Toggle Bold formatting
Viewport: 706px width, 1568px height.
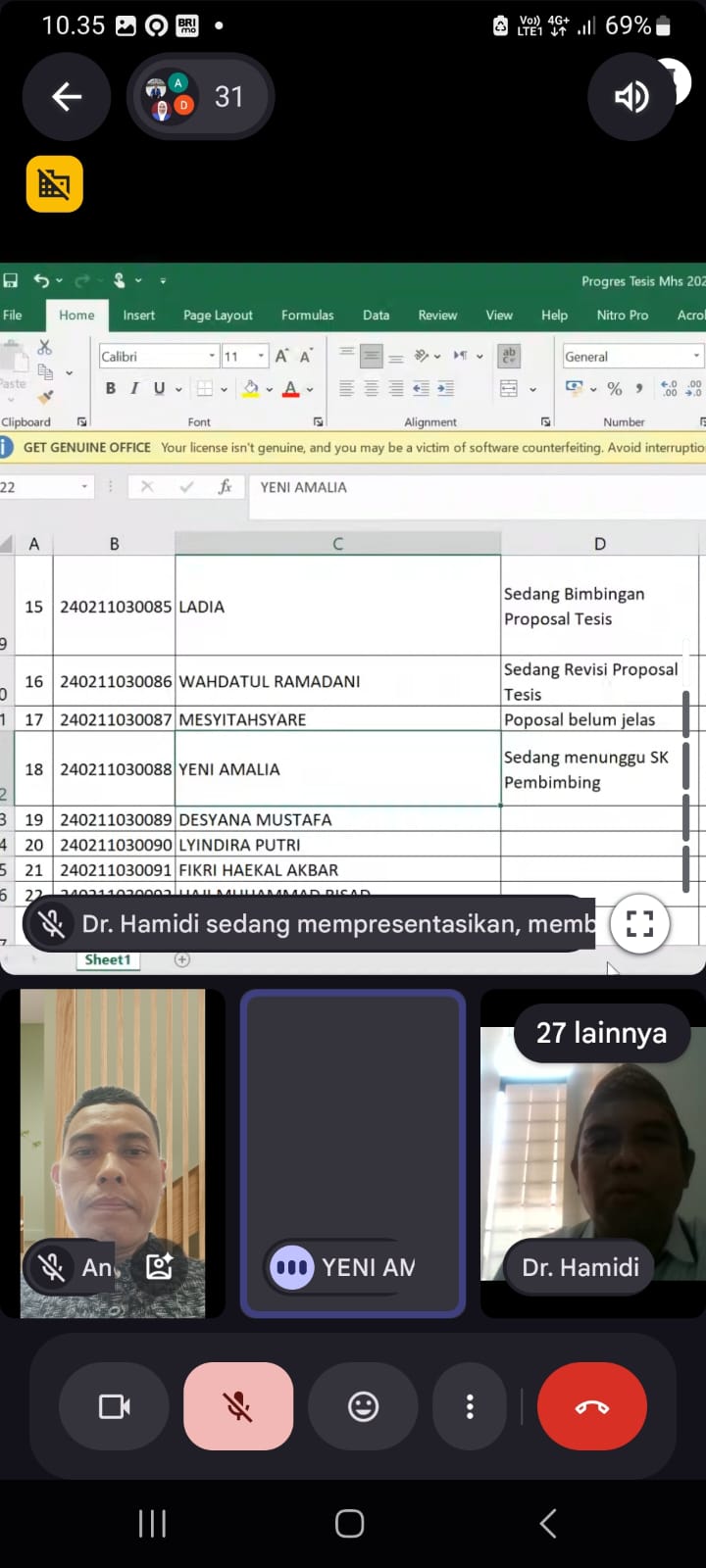click(x=111, y=389)
